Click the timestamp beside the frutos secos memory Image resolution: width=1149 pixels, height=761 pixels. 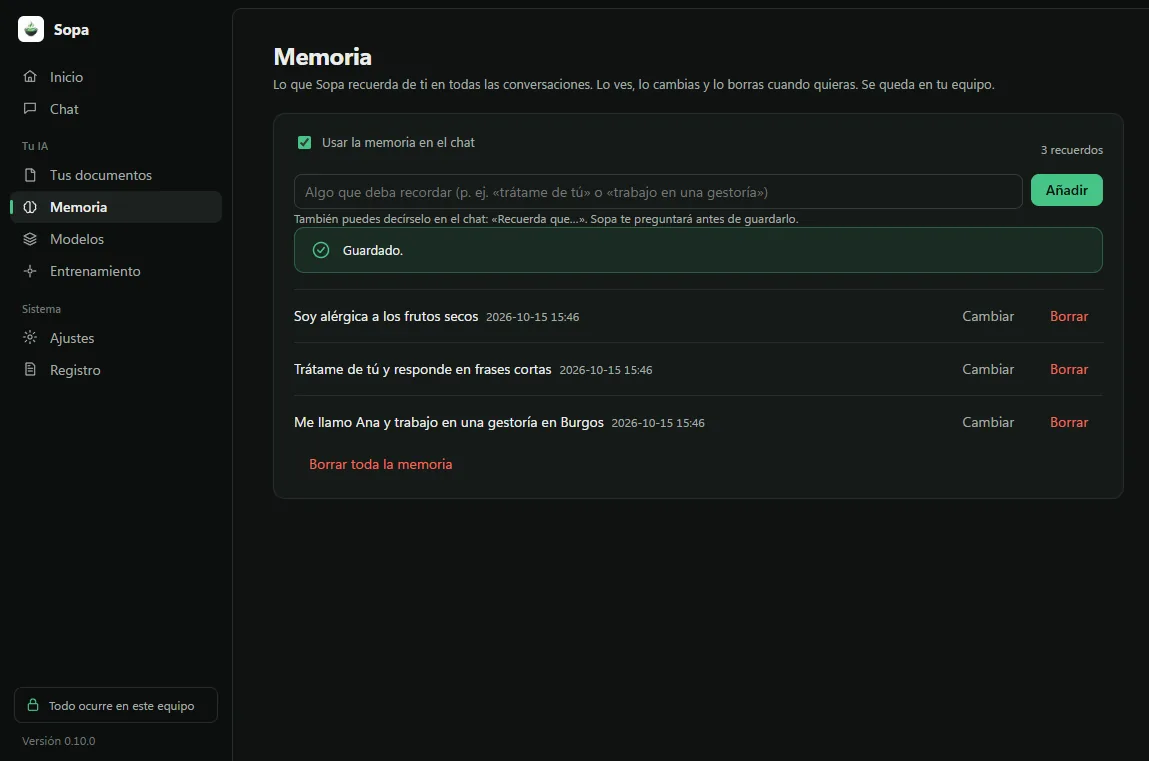tap(533, 317)
